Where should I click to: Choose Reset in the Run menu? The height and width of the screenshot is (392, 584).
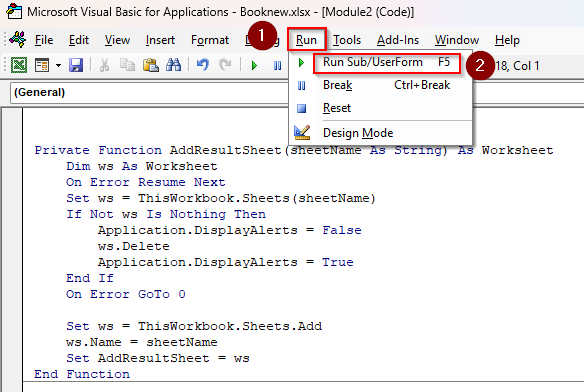coord(381,108)
